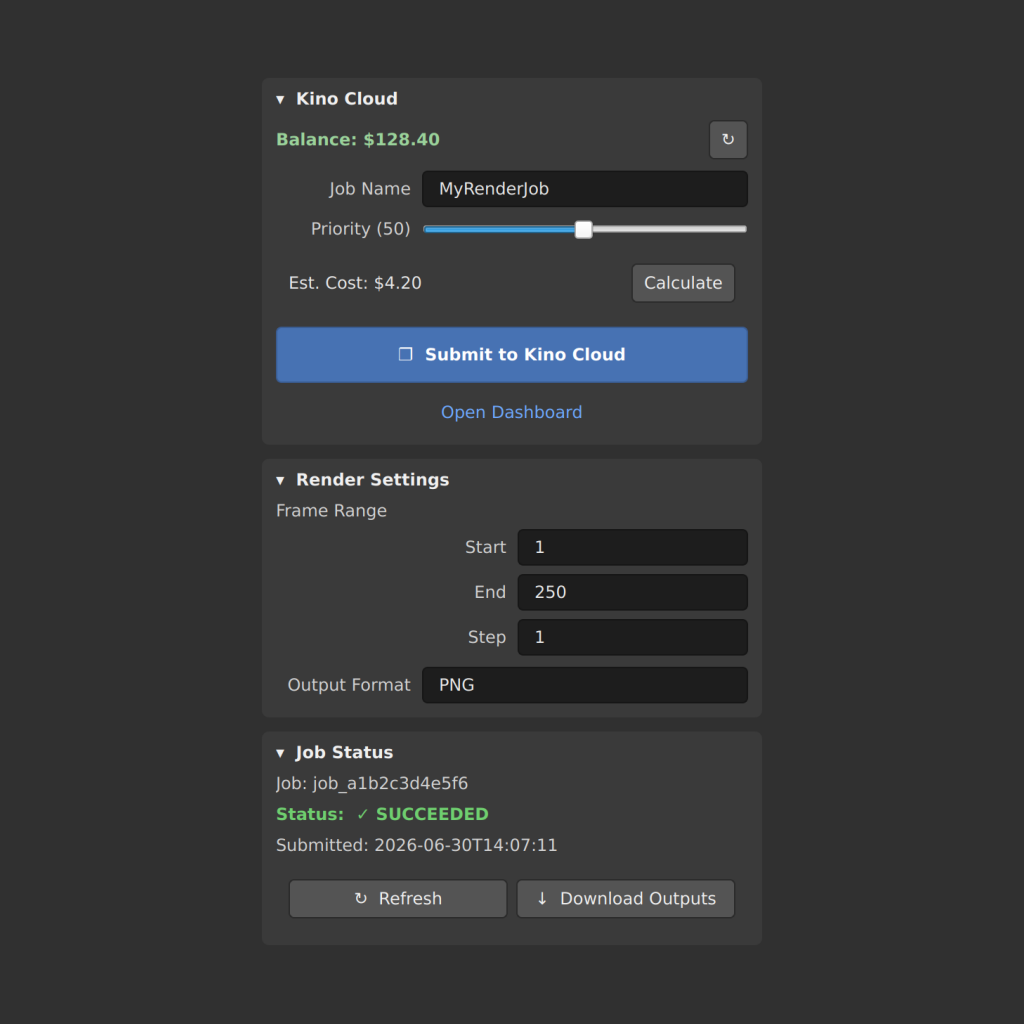Image resolution: width=1024 pixels, height=1024 pixels.
Task: Click the SUCCEEDED status text
Action: click(x=432, y=814)
